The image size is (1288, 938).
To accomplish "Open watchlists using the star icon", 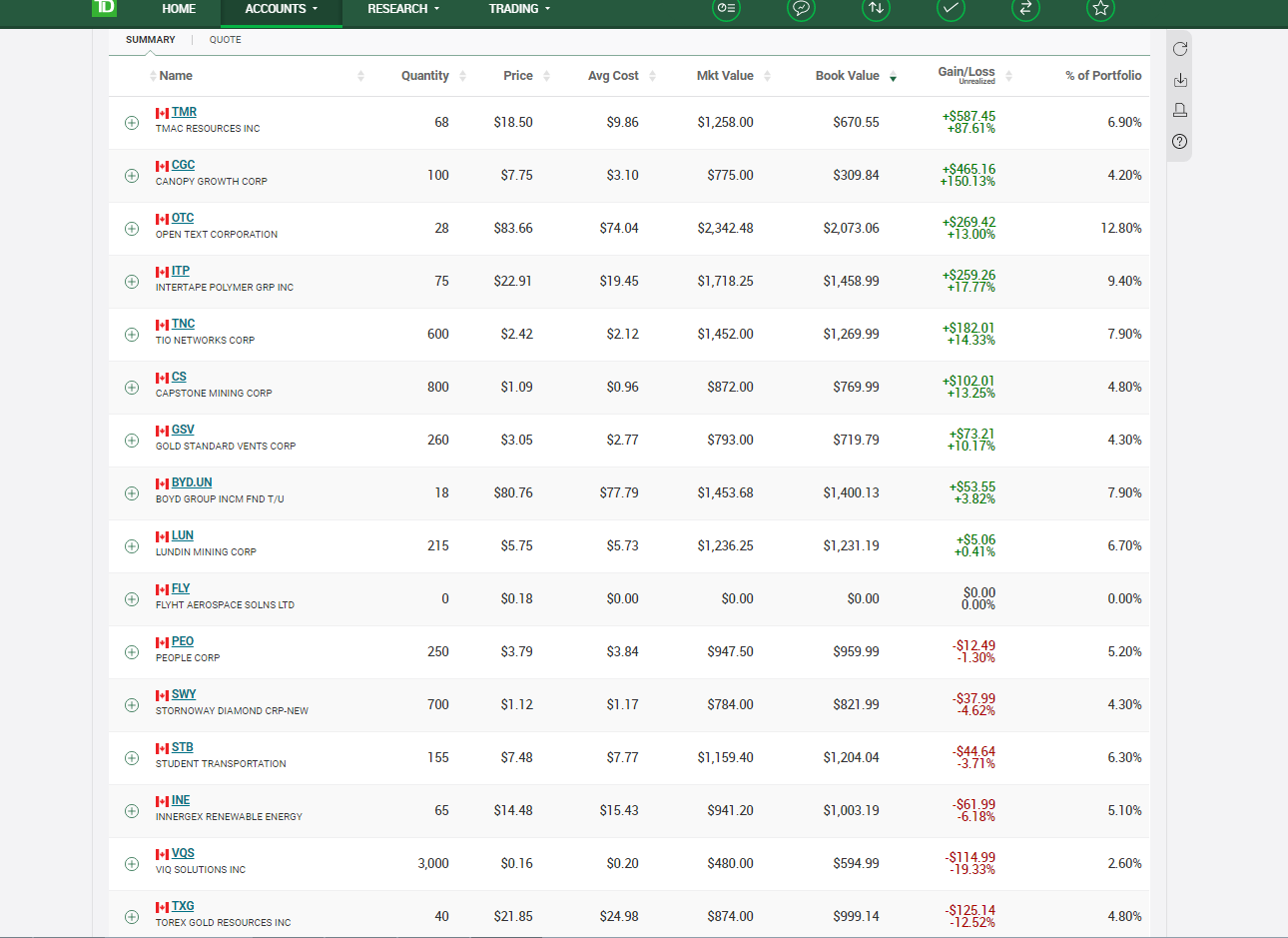I will pyautogui.click(x=1100, y=10).
